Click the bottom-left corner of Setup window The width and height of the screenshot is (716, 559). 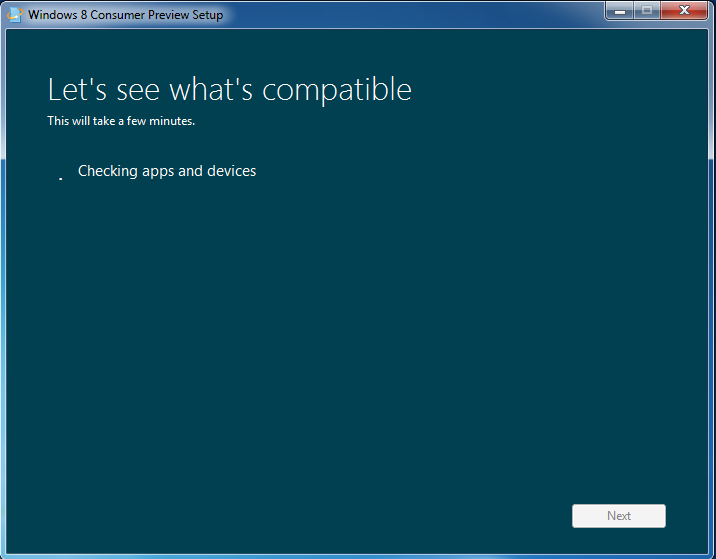click(3, 555)
